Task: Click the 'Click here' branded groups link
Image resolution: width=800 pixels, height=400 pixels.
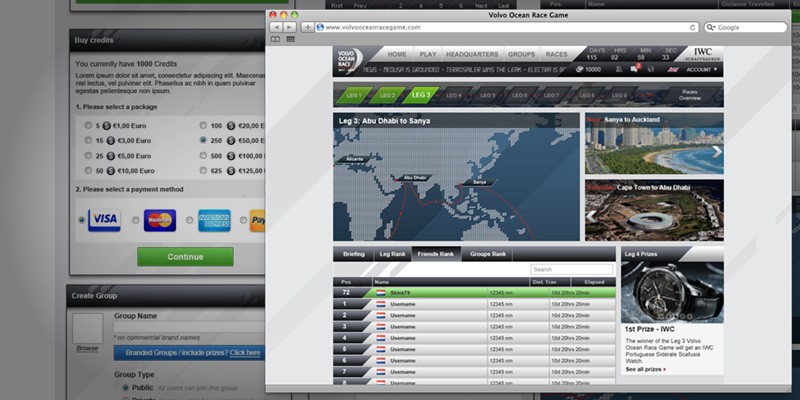Action: coord(245,353)
